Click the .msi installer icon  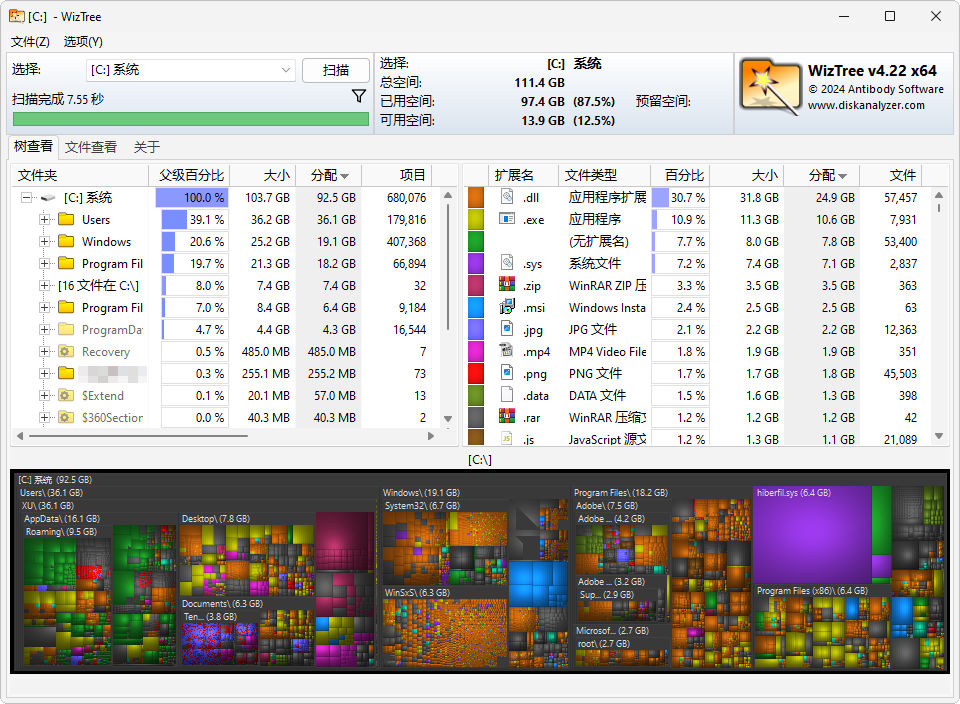(507, 306)
